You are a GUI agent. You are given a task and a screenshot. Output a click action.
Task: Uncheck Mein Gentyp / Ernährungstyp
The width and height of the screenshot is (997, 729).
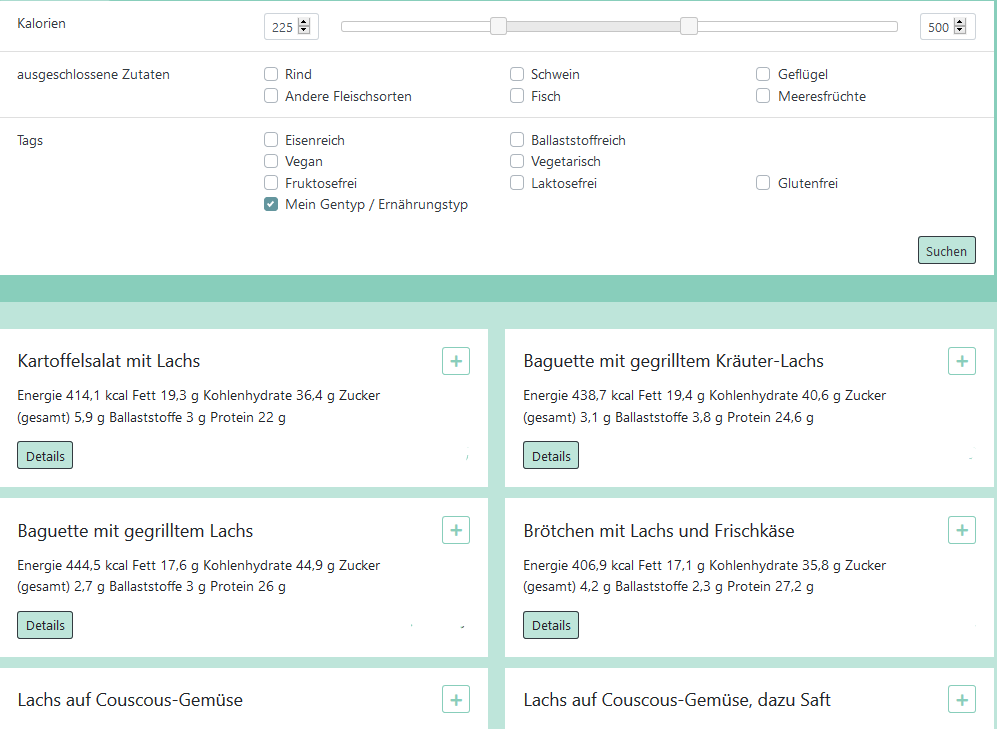pyautogui.click(x=271, y=204)
